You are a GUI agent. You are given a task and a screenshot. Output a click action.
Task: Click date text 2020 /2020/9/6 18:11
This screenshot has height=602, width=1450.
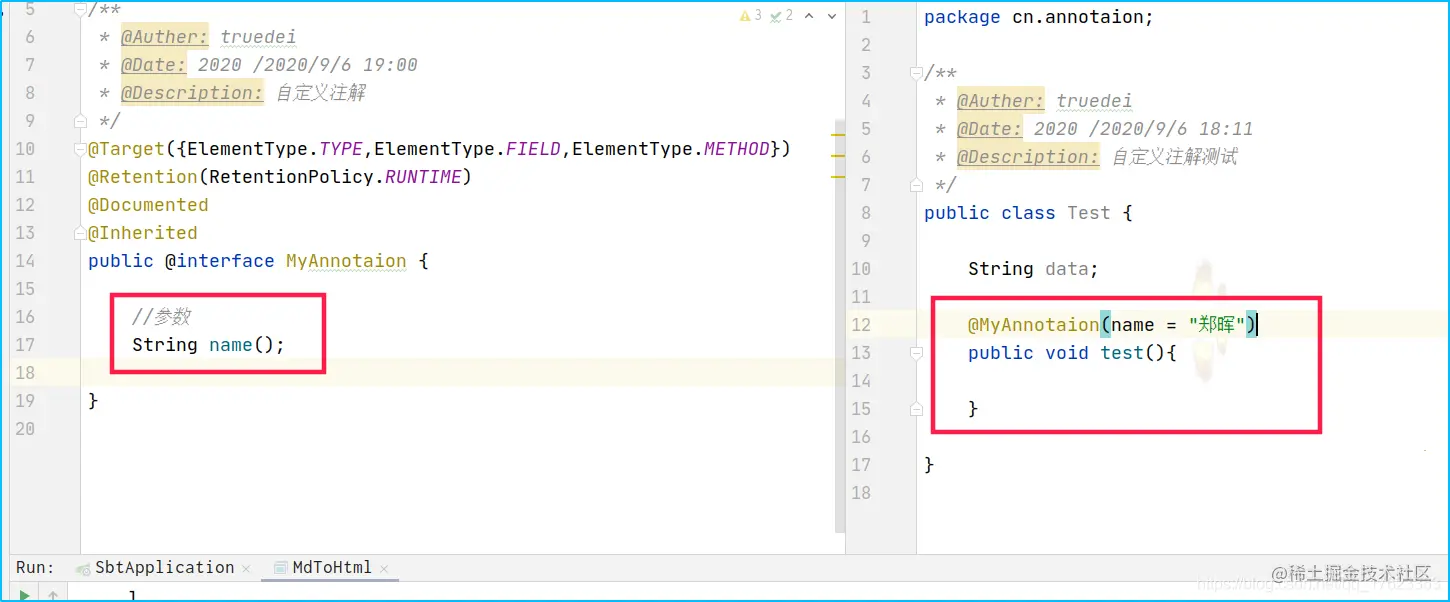point(1144,129)
